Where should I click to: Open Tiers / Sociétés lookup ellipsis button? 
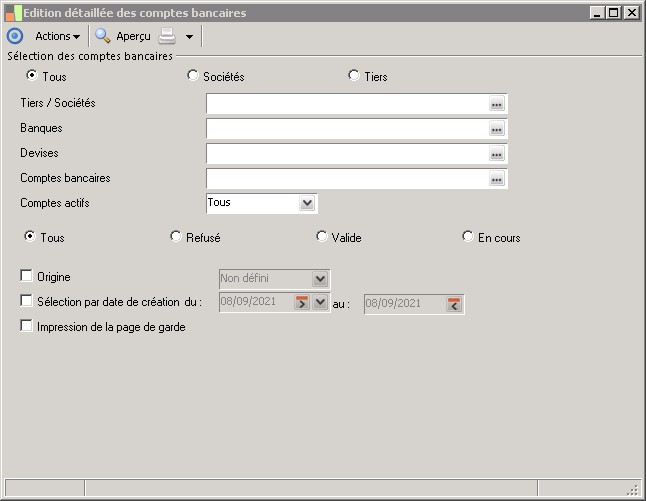click(497, 104)
